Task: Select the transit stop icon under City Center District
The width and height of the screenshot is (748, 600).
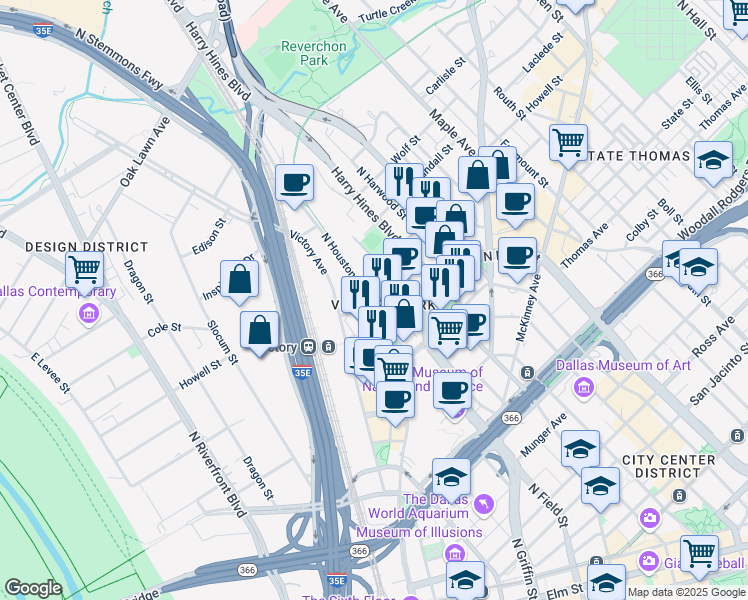Action: pyautogui.click(x=679, y=495)
